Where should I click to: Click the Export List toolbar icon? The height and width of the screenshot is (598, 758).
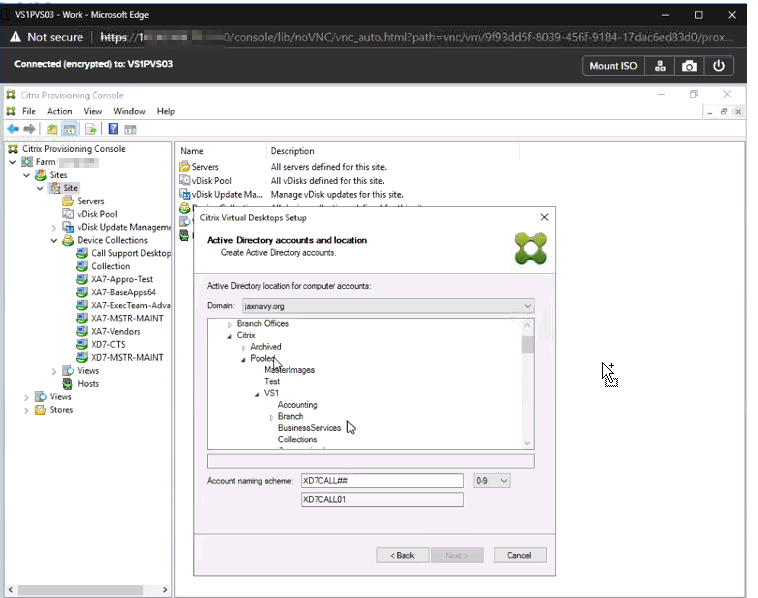click(91, 129)
